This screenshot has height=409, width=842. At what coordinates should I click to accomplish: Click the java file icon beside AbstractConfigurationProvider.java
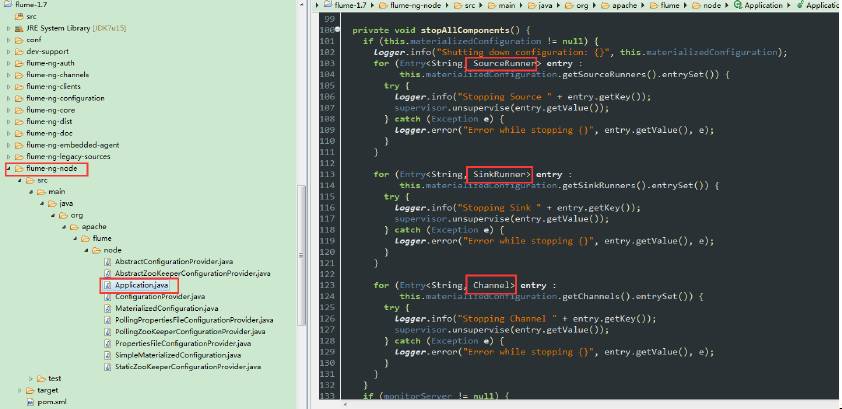tap(108, 261)
